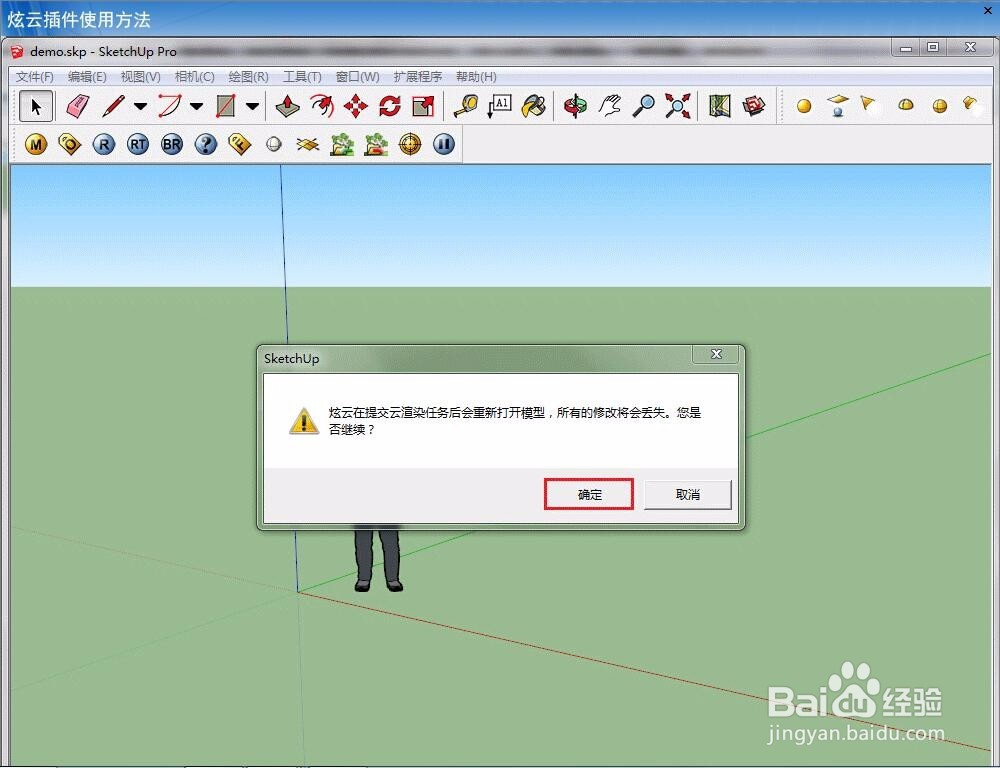
Task: Activate the Tape Measure tool
Action: coord(466,107)
